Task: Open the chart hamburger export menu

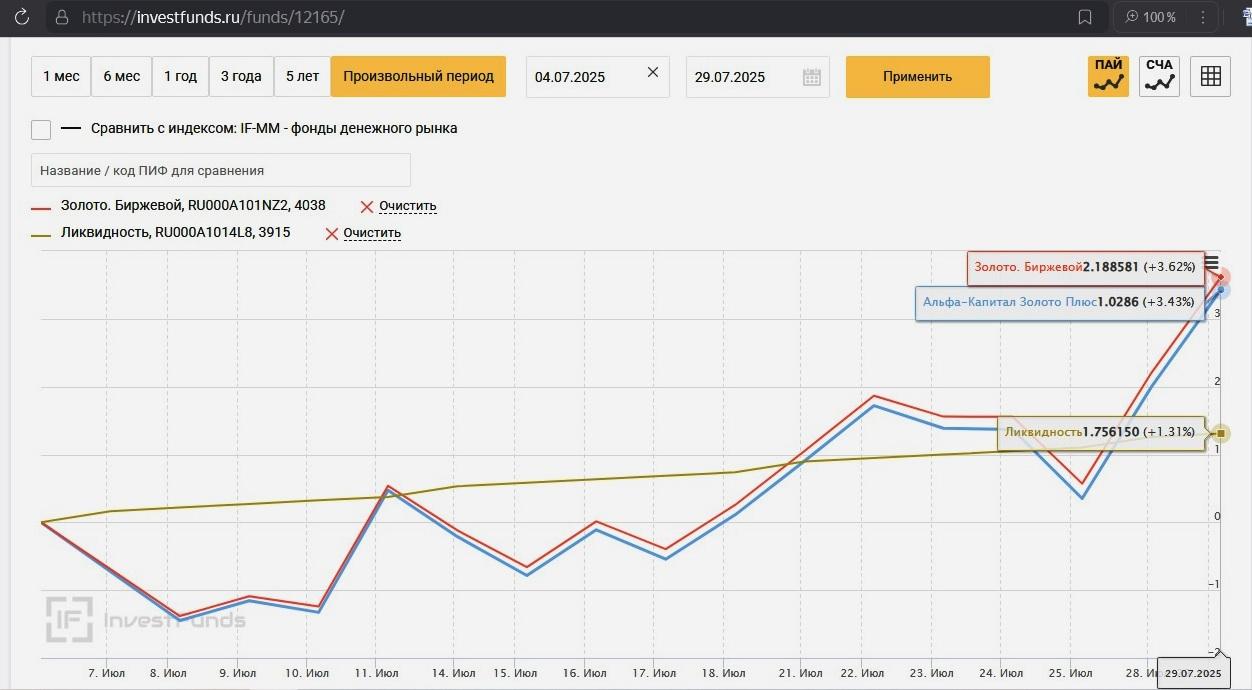Action: click(x=1212, y=263)
